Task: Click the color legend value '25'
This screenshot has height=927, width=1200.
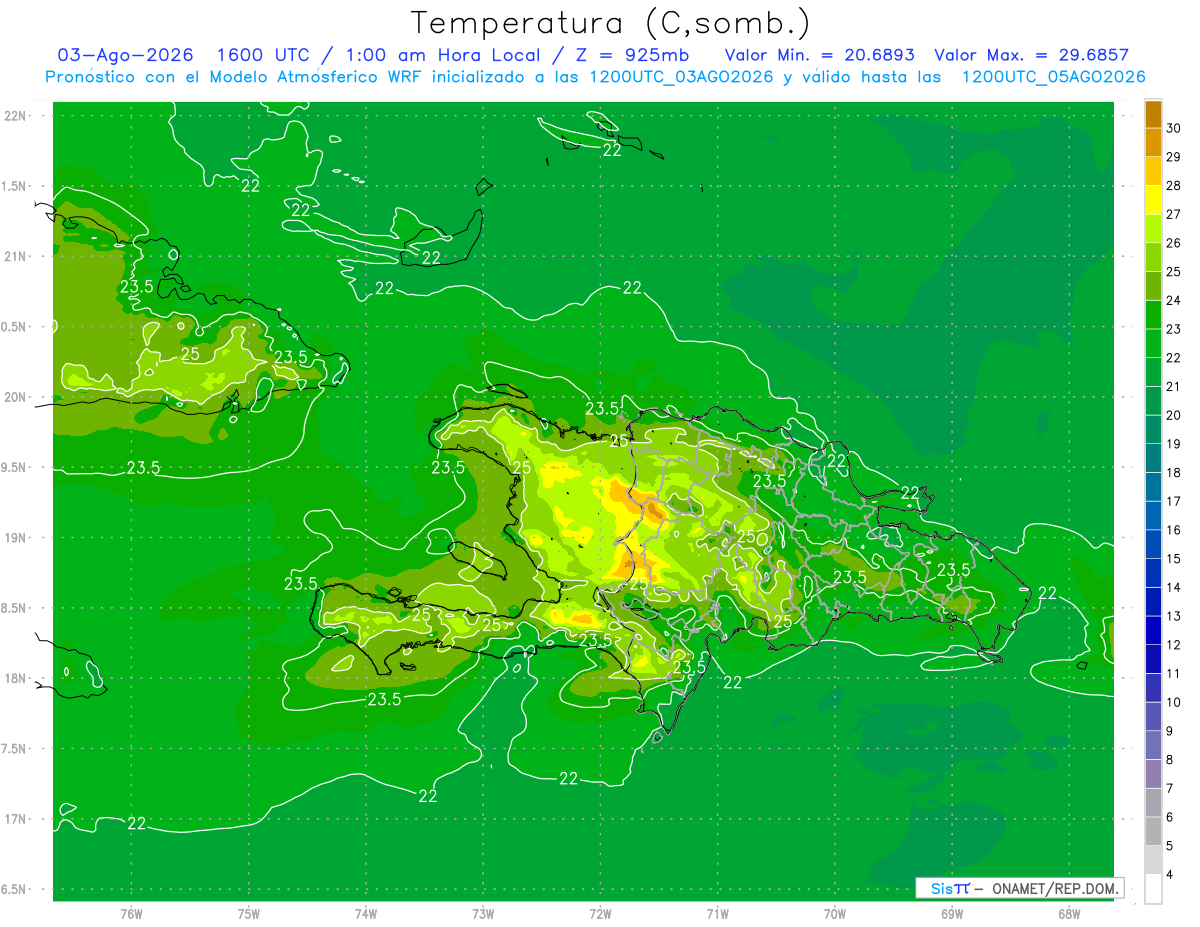Action: [x=1174, y=272]
